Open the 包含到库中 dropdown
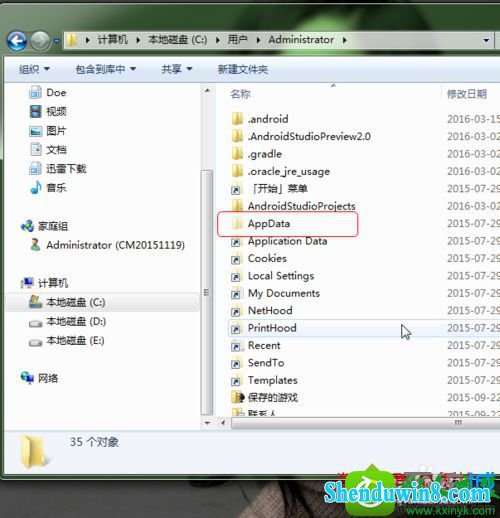The width and height of the screenshot is (500, 518). (x=105, y=69)
